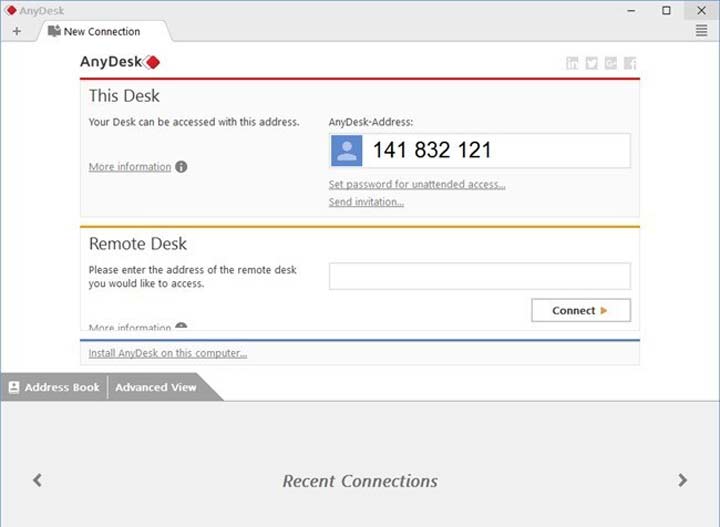Close the AnyDesk window
720x527 pixels.
coord(701,10)
